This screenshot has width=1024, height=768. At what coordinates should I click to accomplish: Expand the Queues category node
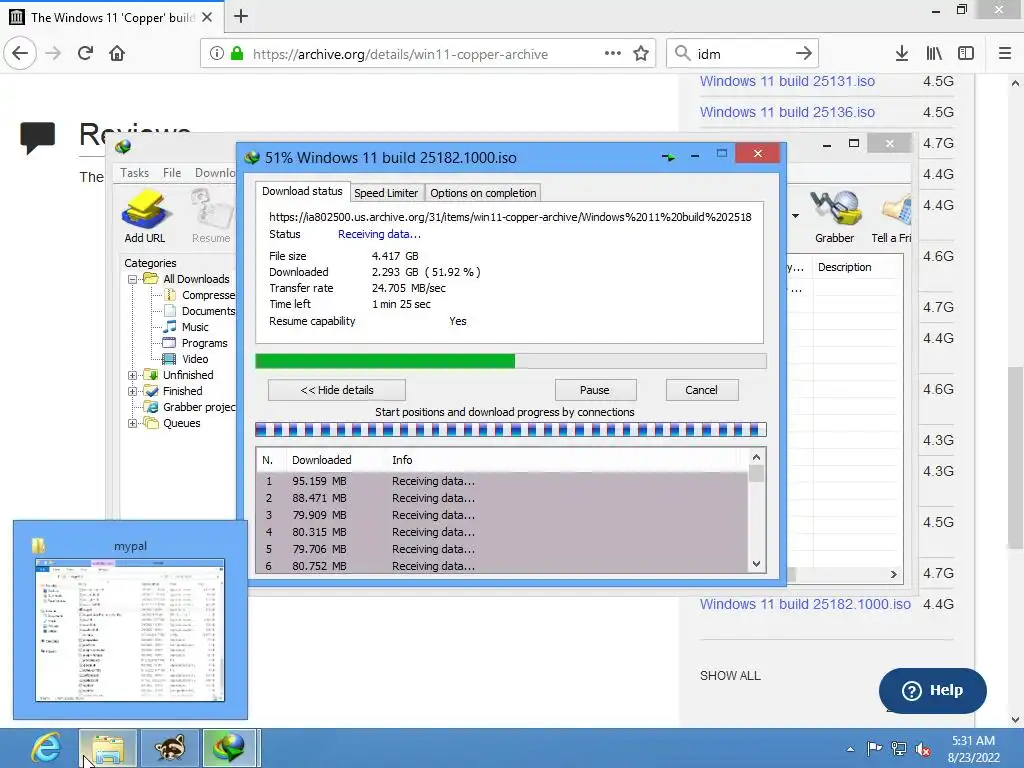pos(133,423)
